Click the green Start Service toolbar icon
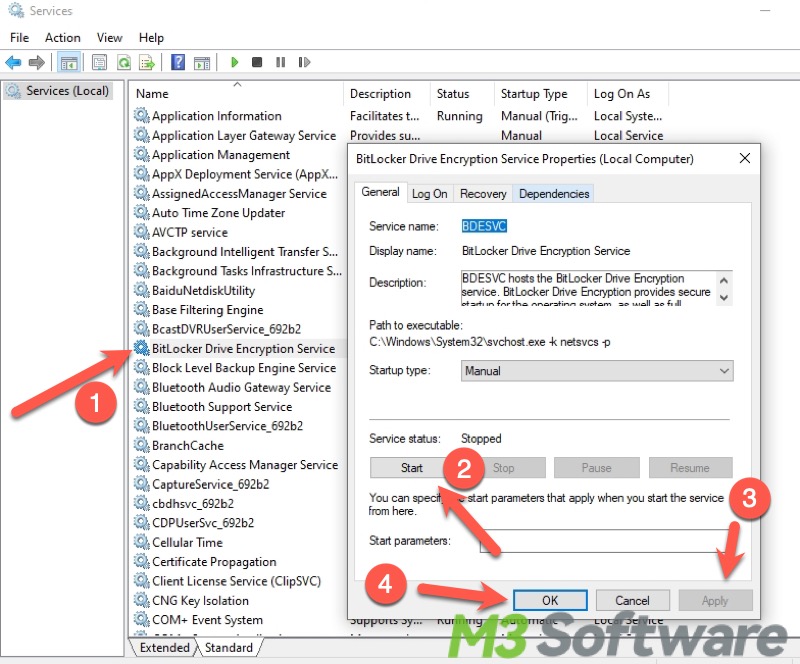Viewport: 800px width, 664px height. point(234,62)
